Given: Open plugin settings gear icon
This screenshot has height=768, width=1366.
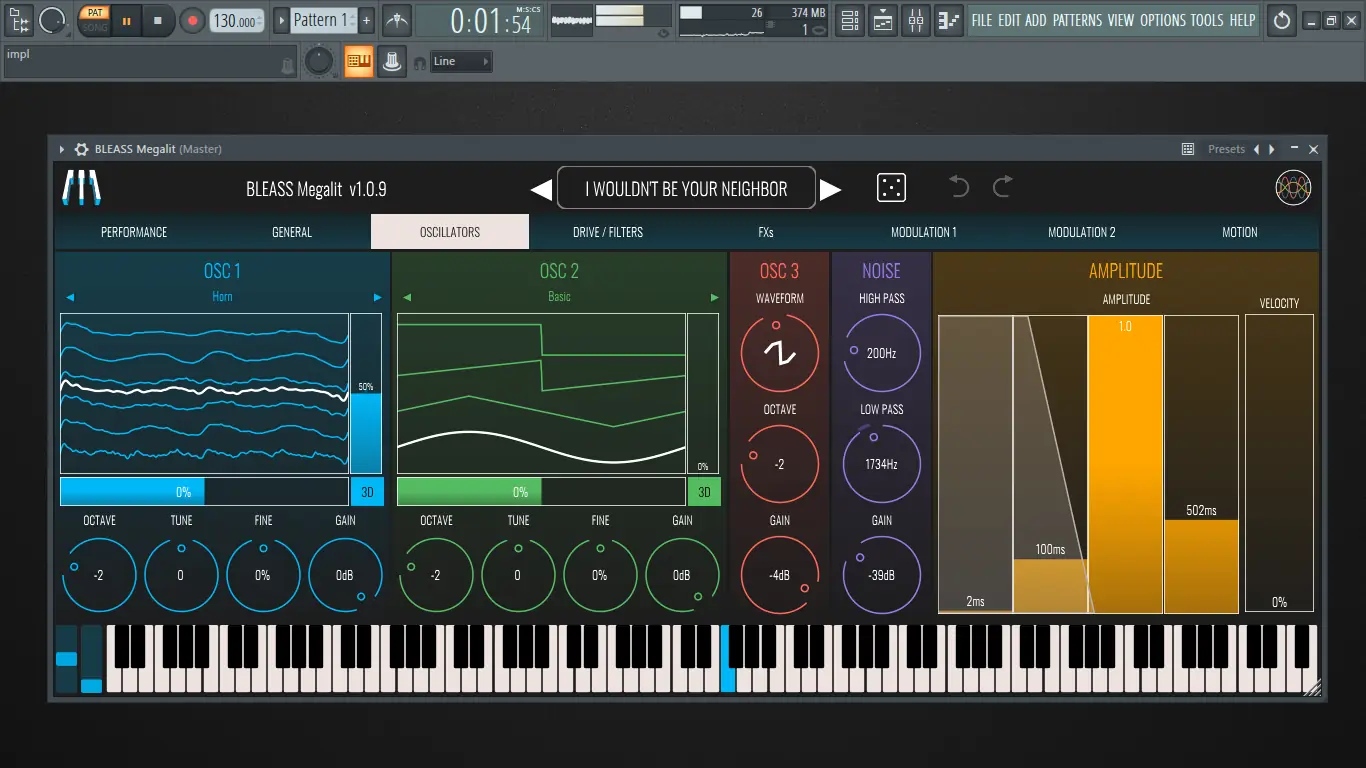Looking at the screenshot, I should (x=81, y=149).
